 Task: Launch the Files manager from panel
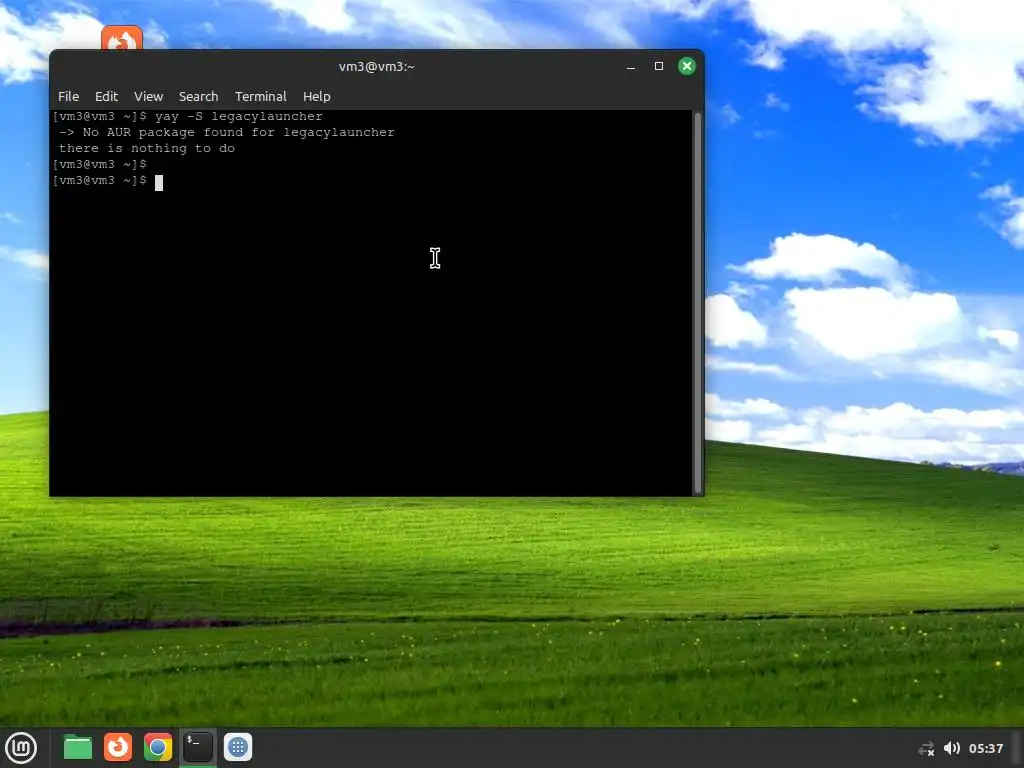[78, 747]
